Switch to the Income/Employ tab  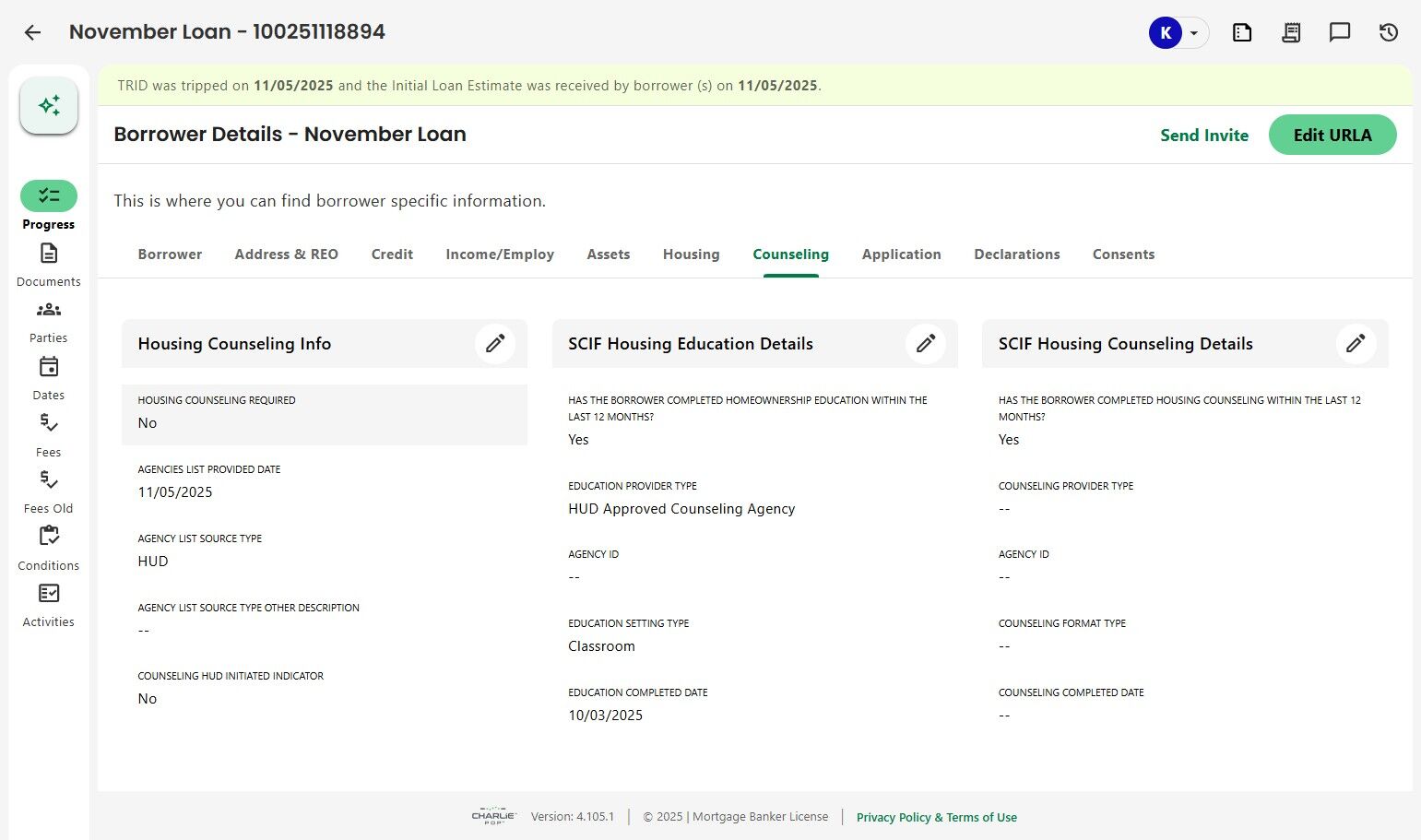pos(500,254)
